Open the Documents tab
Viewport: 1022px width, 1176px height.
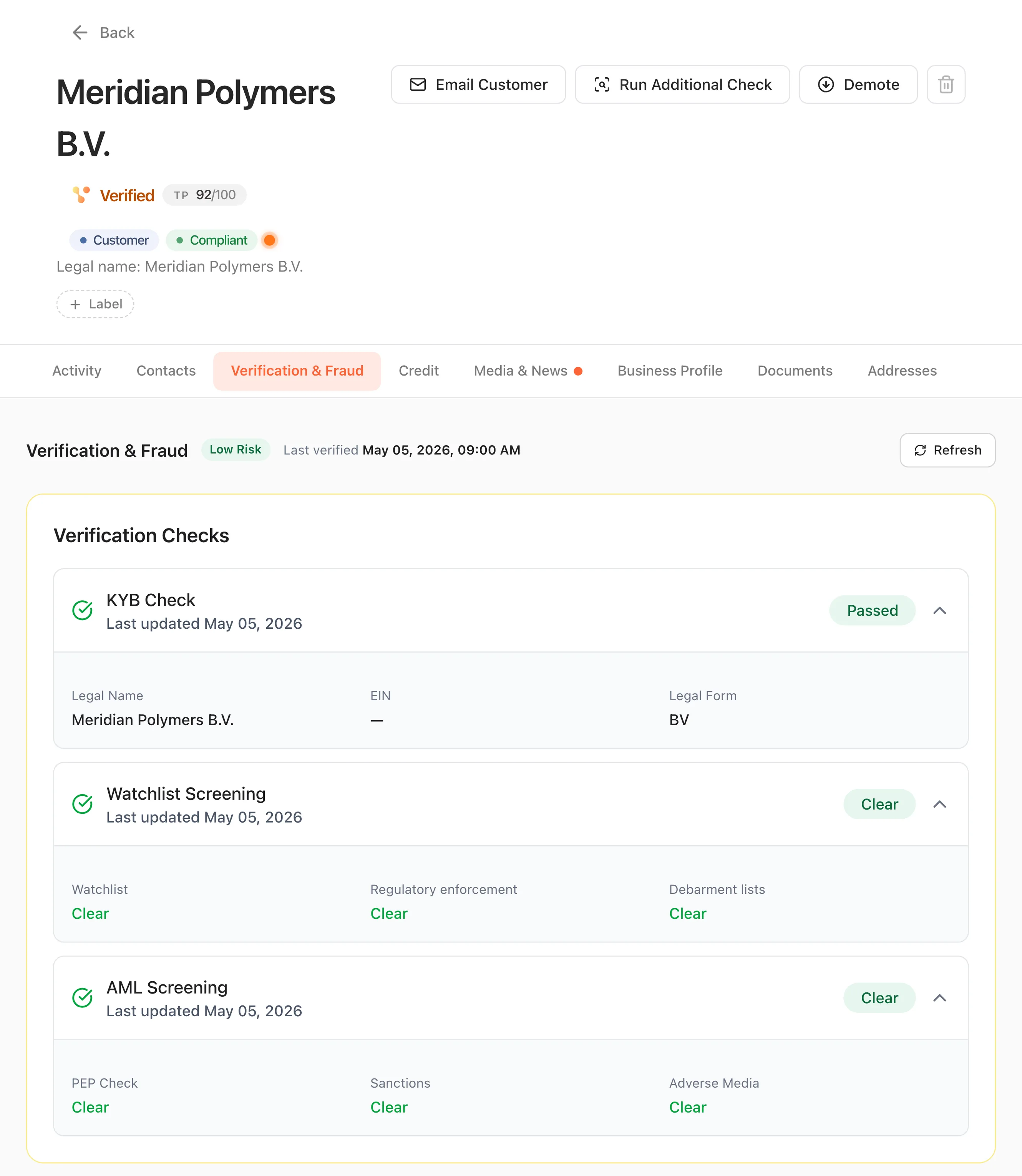point(795,371)
